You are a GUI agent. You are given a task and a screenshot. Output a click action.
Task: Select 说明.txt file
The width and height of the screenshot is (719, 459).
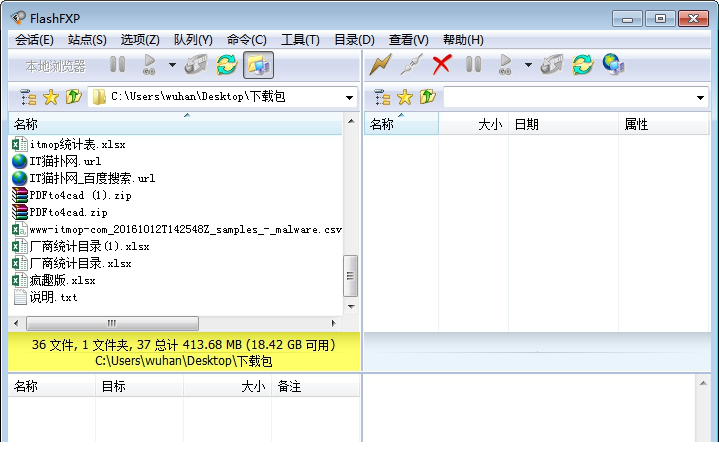[x=45, y=297]
